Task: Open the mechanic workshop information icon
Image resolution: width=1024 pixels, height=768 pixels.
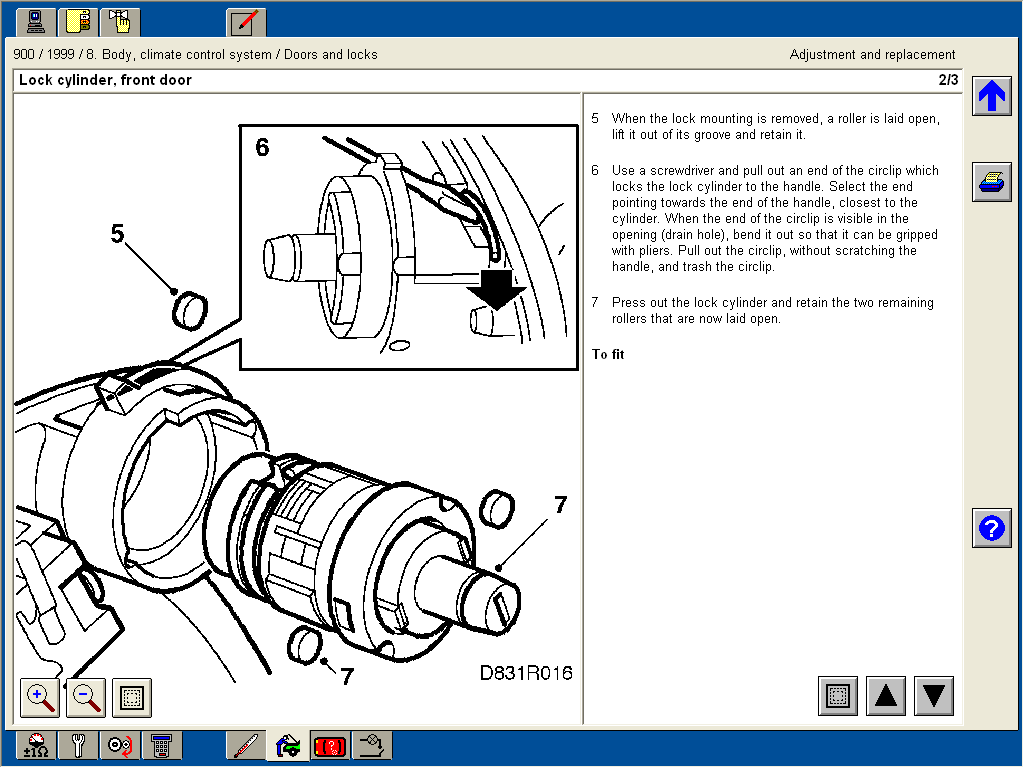Action: [x=287, y=745]
